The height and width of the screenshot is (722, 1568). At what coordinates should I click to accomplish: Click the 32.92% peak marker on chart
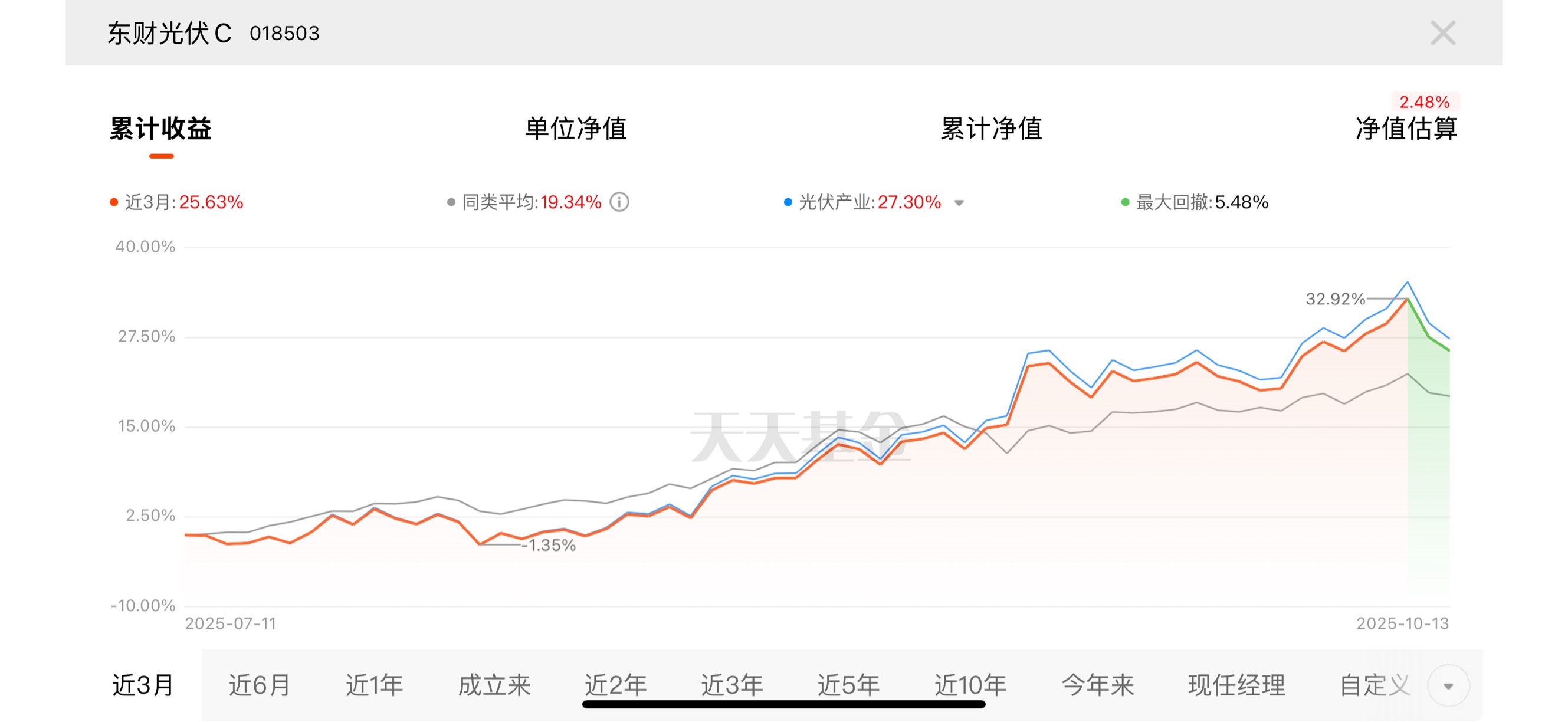[x=1407, y=299]
